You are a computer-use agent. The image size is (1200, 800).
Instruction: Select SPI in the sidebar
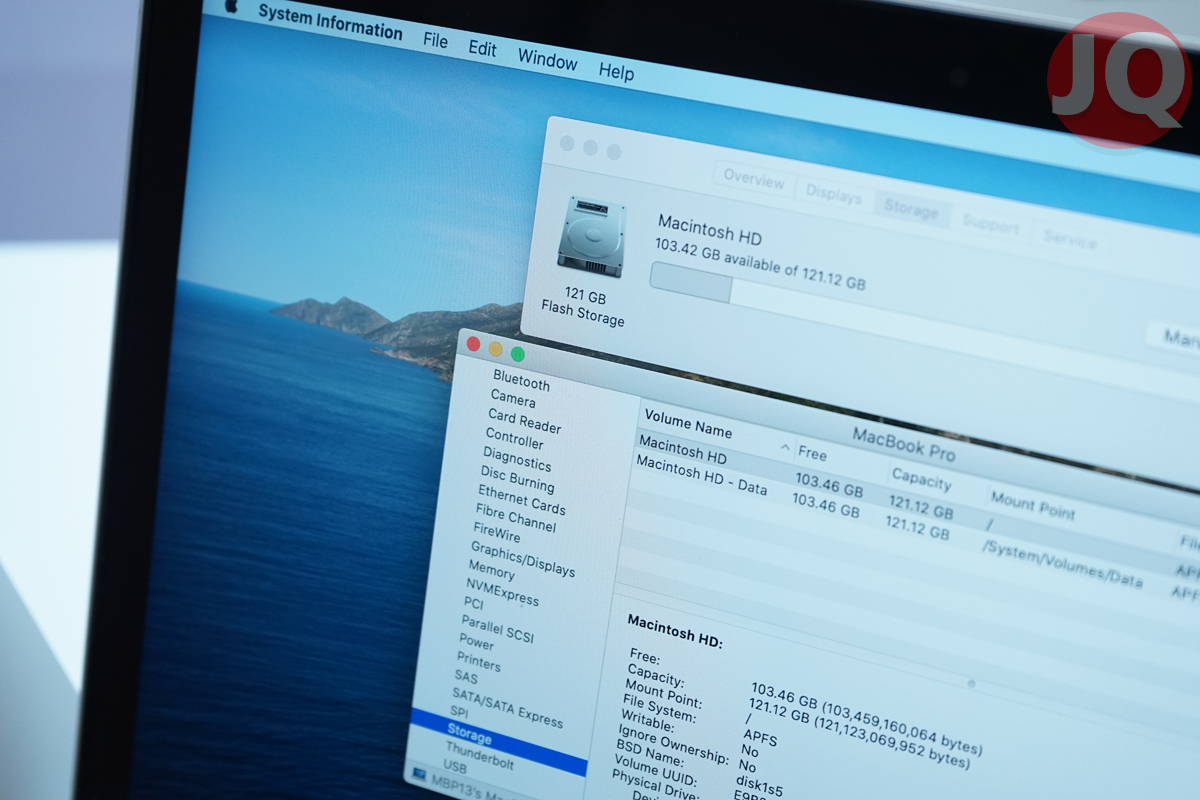[458, 713]
